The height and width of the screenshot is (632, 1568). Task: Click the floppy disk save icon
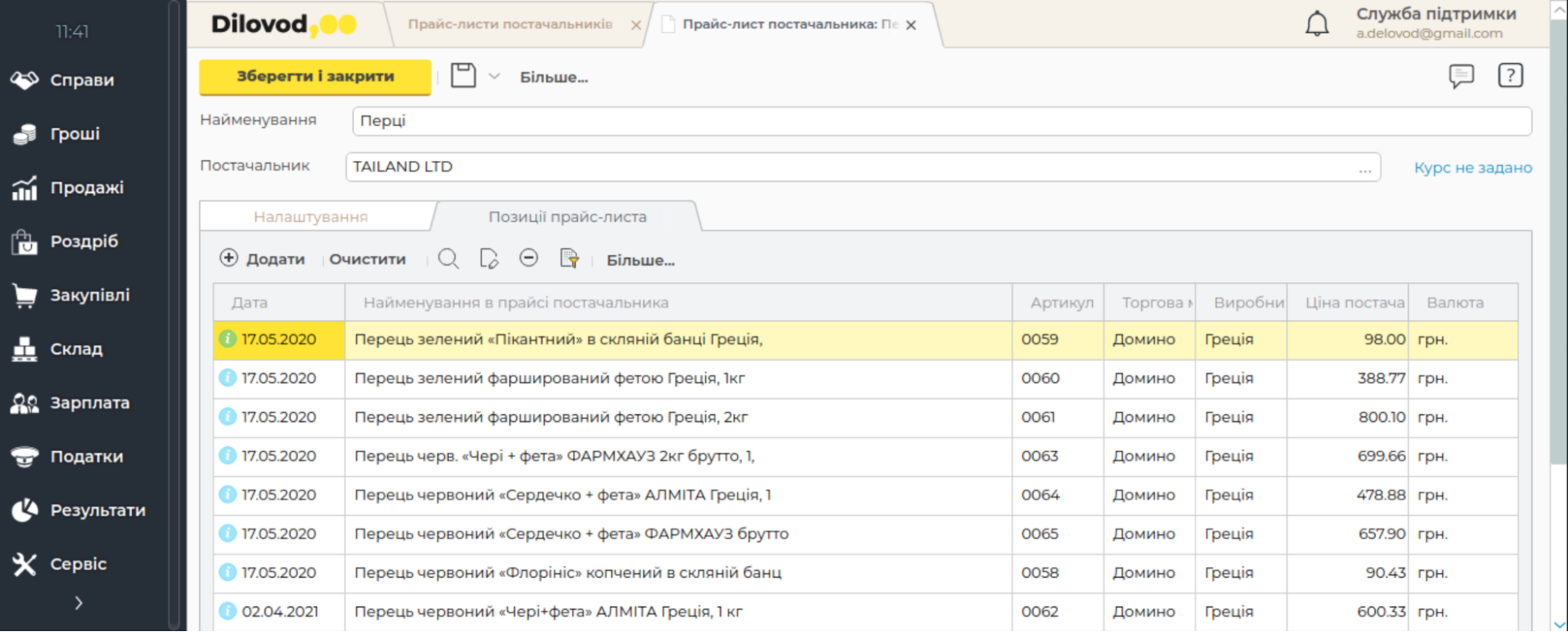pyautogui.click(x=463, y=76)
